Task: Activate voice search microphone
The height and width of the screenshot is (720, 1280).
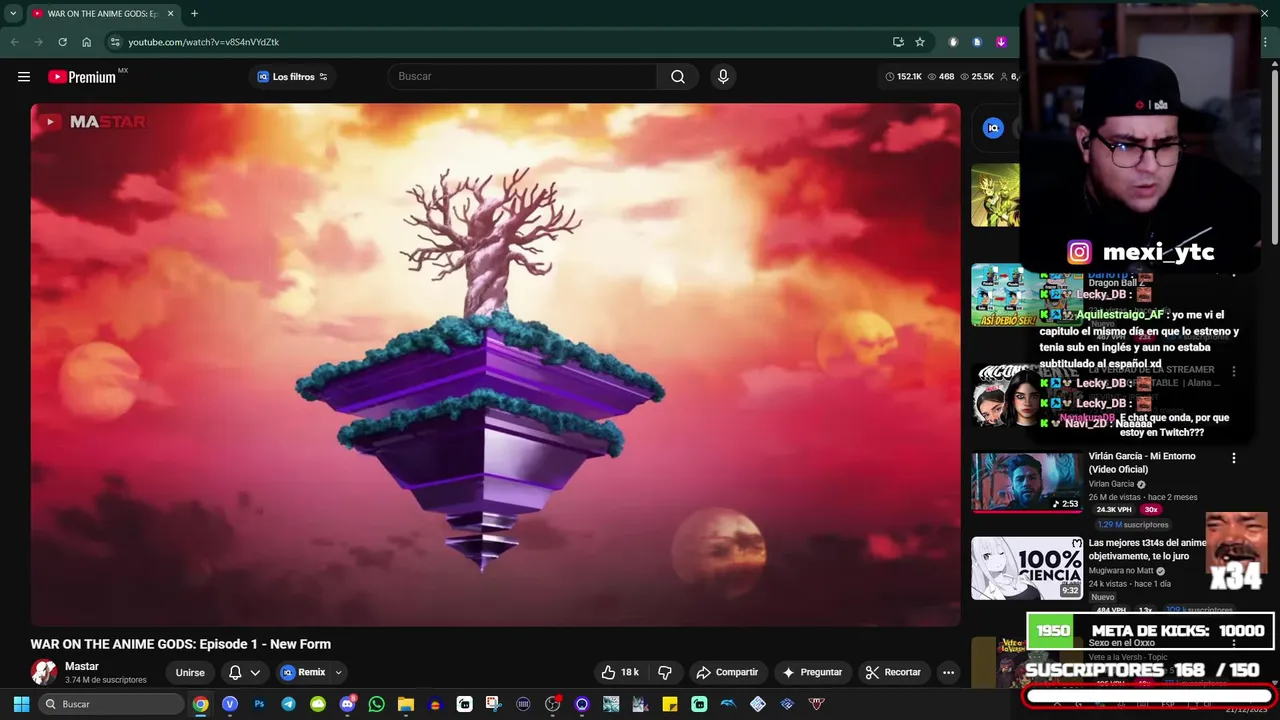Action: pos(723,77)
